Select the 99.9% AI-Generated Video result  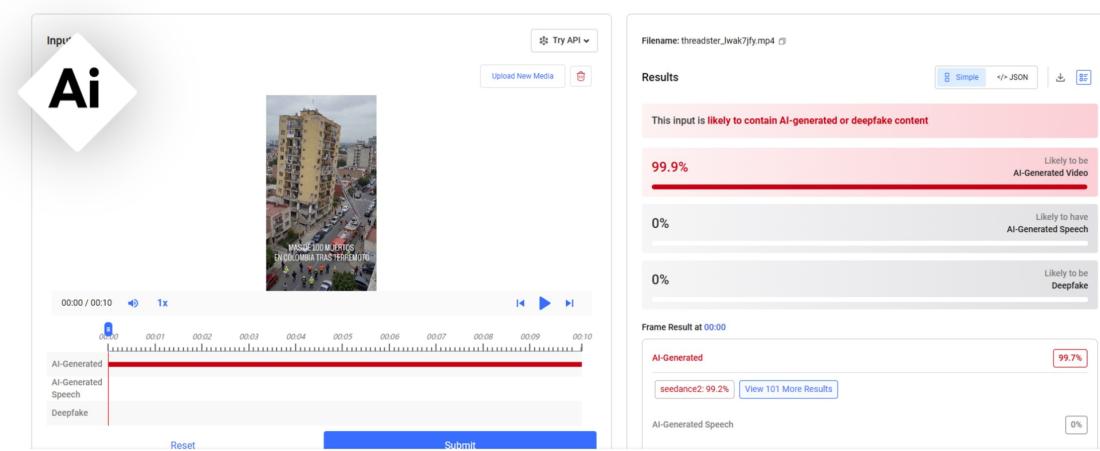click(869, 172)
